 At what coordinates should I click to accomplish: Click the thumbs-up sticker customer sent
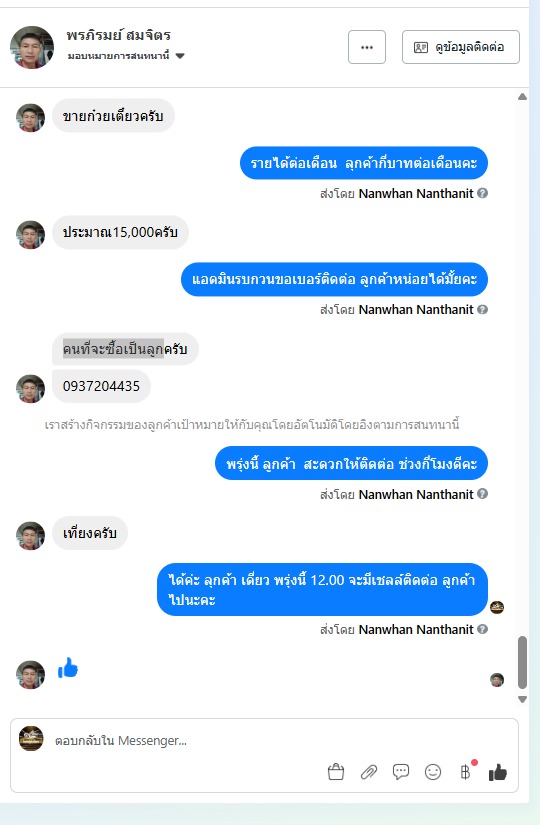click(x=68, y=668)
